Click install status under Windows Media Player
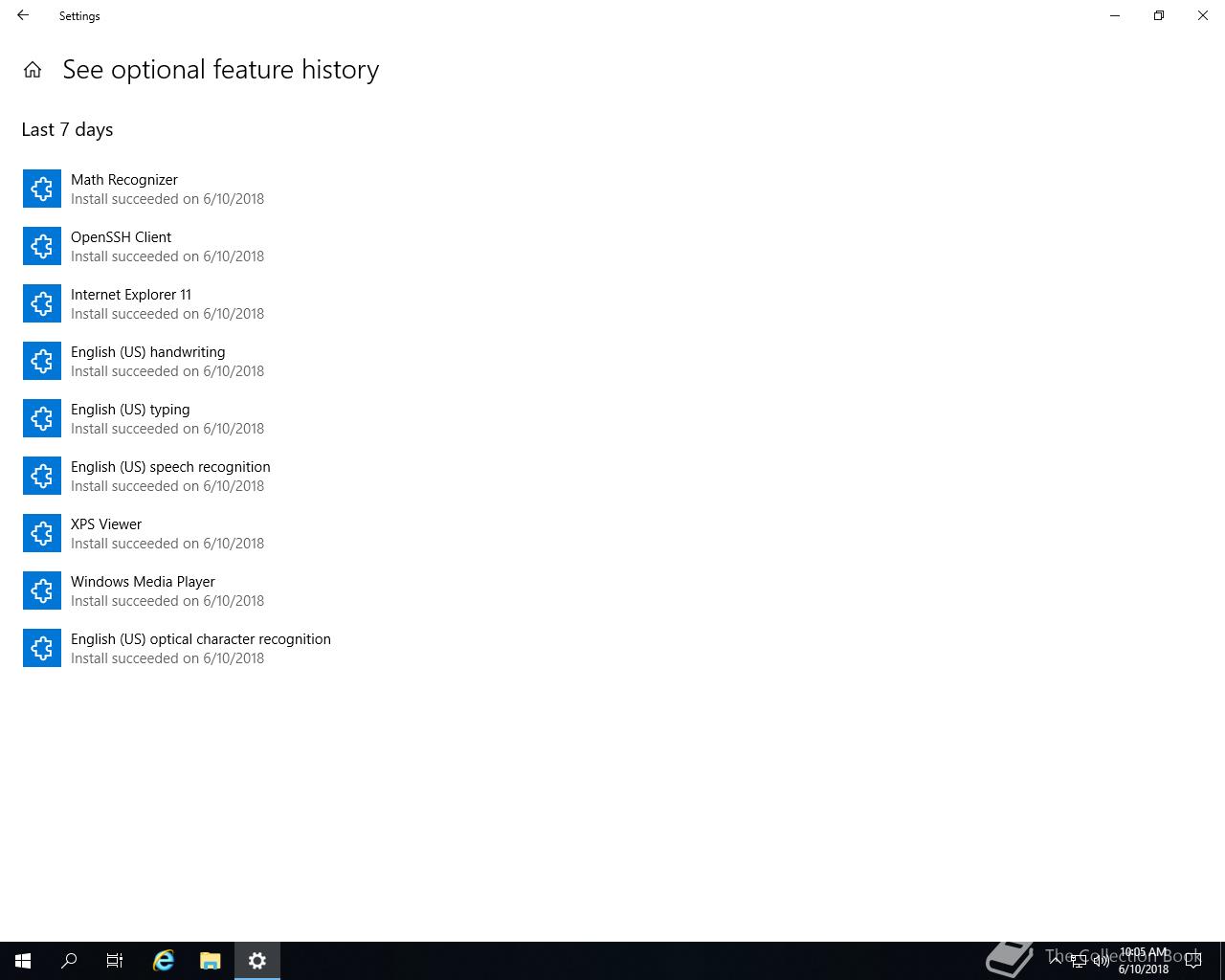The width and height of the screenshot is (1225, 980). tap(167, 601)
